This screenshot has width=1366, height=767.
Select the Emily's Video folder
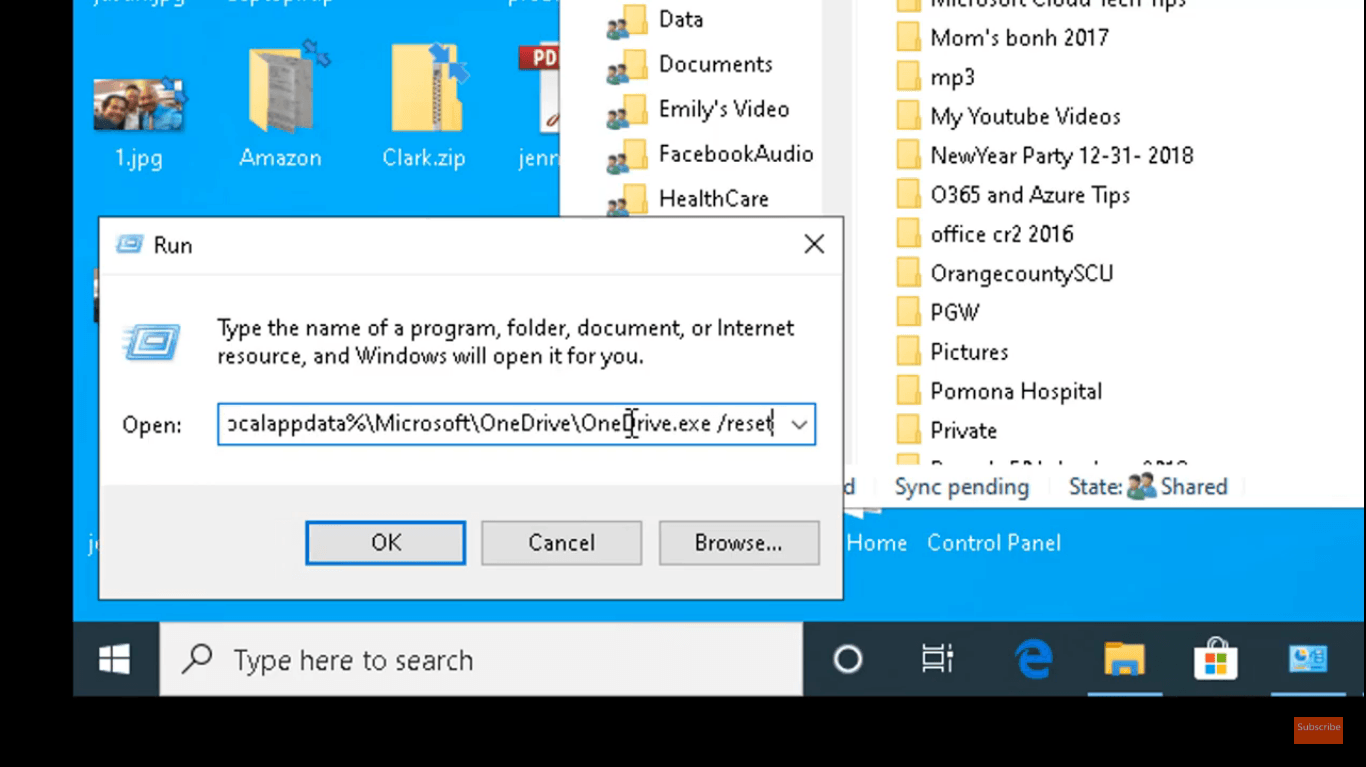tap(723, 109)
